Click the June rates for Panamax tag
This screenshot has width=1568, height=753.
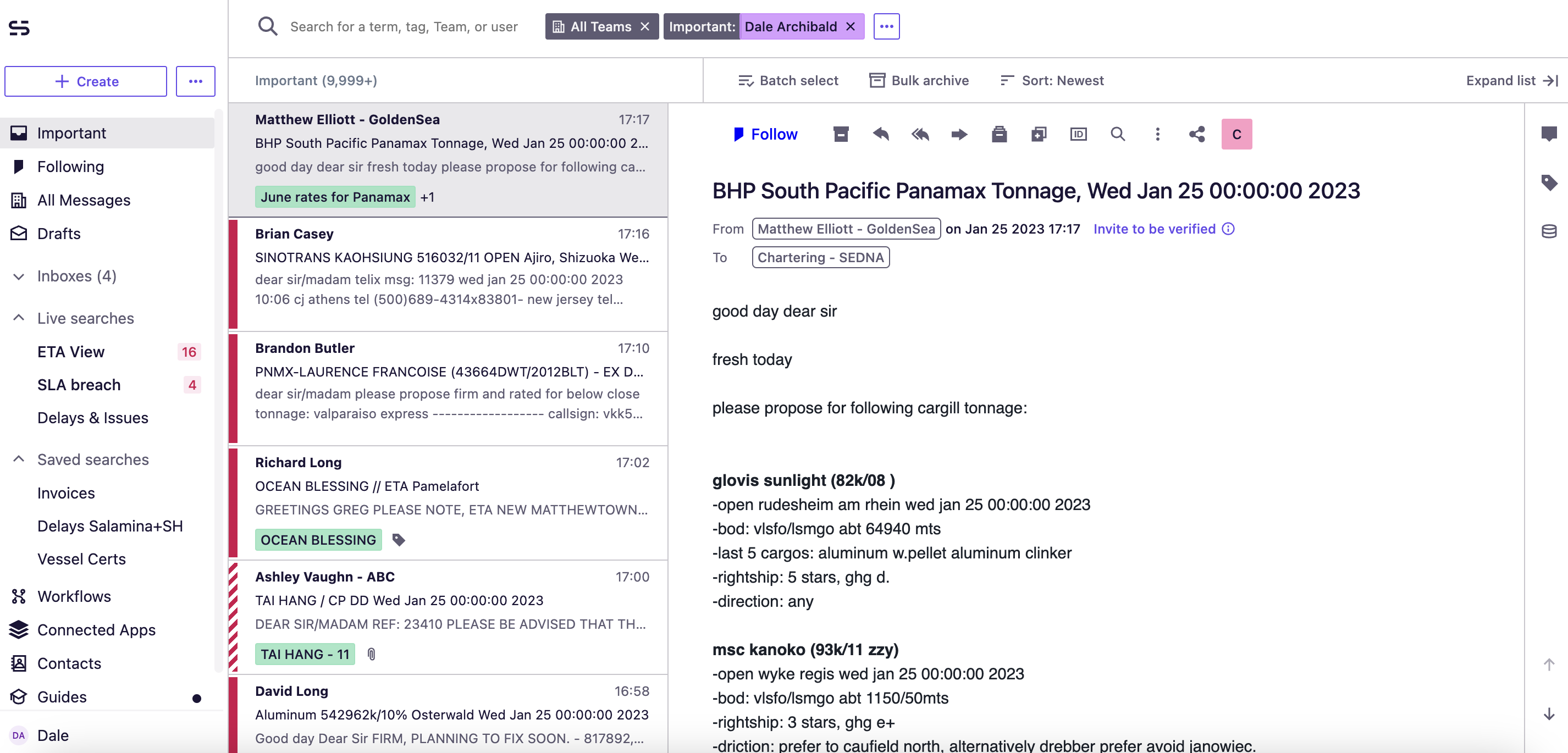[x=335, y=197]
